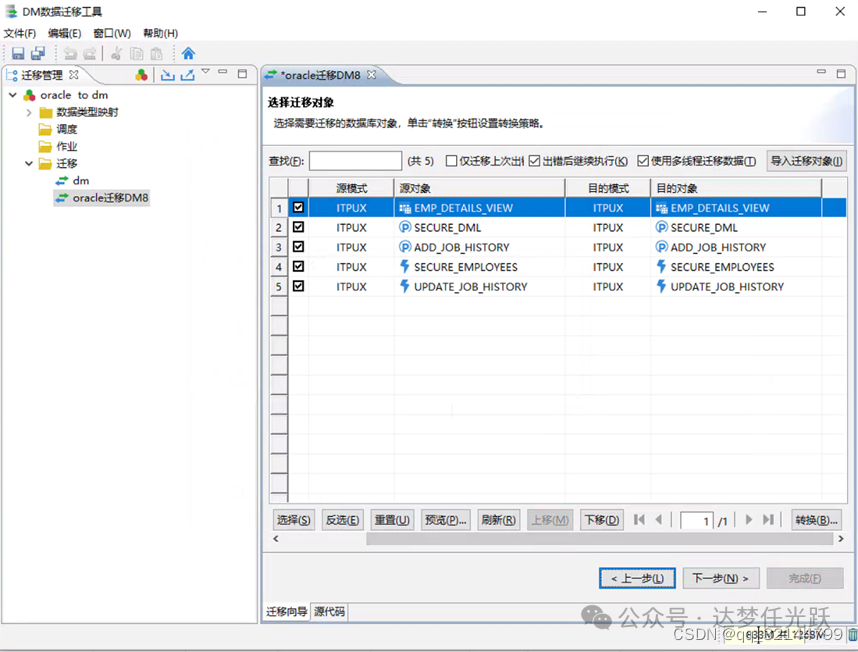Uncheck row 1 EMP_DETAILS_VIEW checkbox
Screen dimensions: 858x652
(x=298, y=207)
